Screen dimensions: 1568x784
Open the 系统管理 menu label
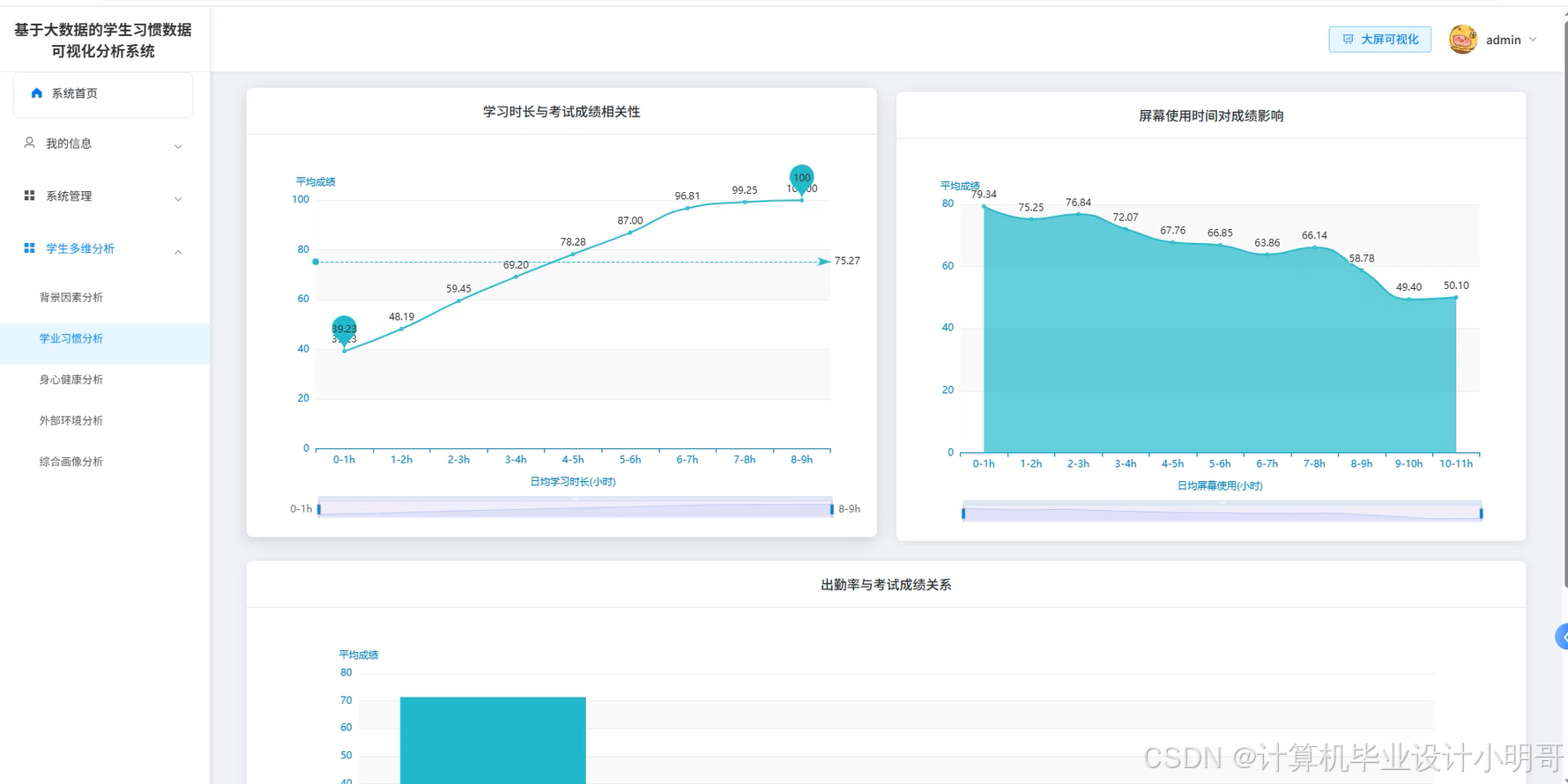pos(69,196)
